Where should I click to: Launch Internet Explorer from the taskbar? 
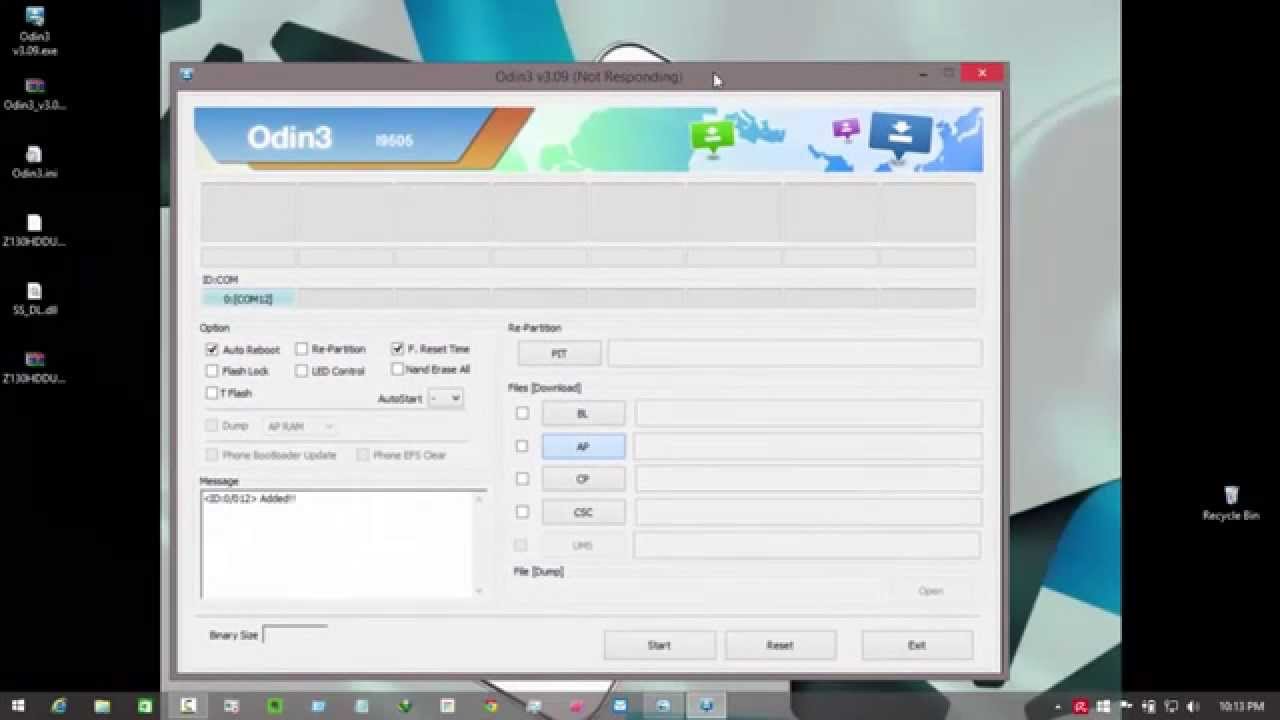[59, 706]
